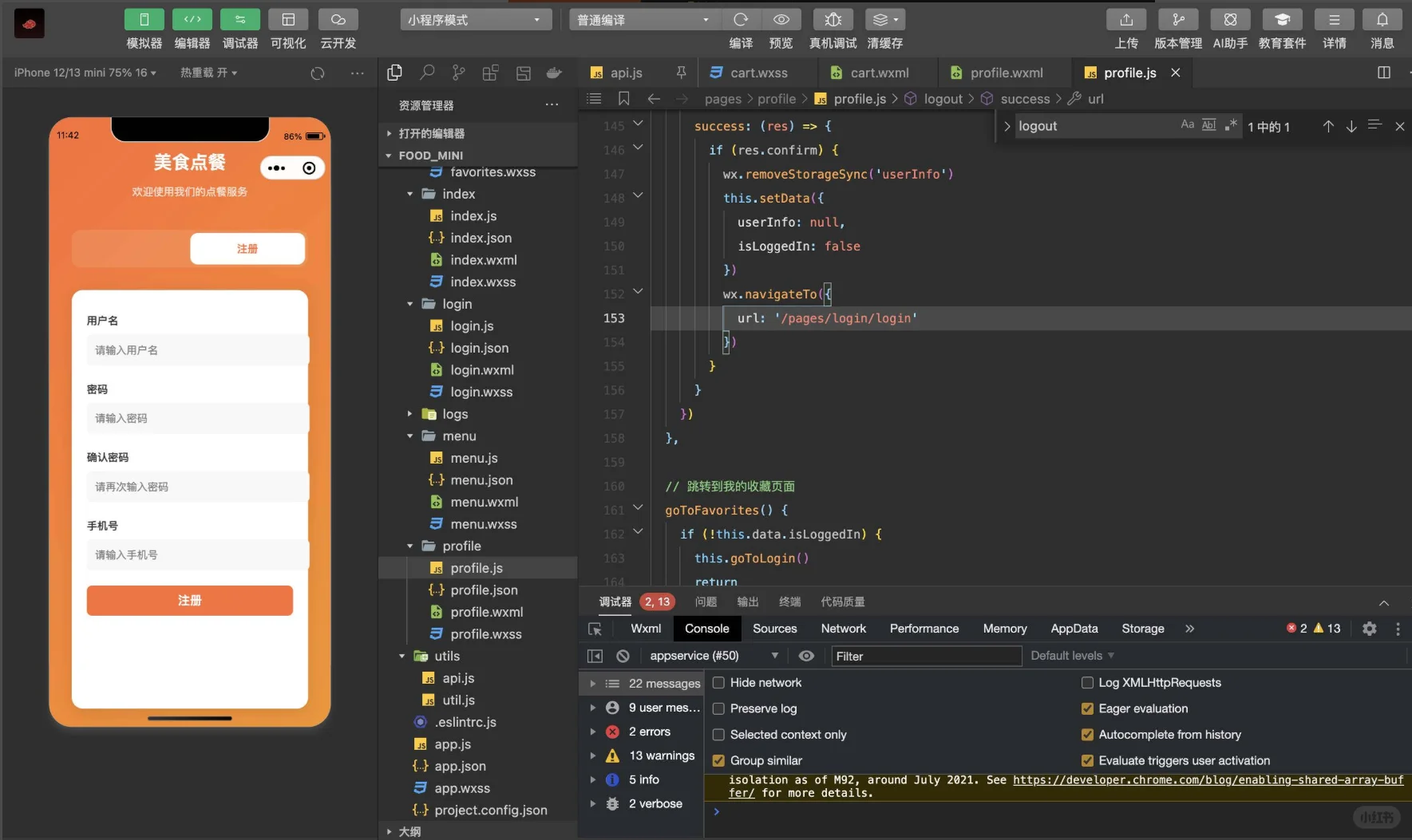The image size is (1412, 840).
Task: Check the Preserve log option
Action: coord(718,708)
